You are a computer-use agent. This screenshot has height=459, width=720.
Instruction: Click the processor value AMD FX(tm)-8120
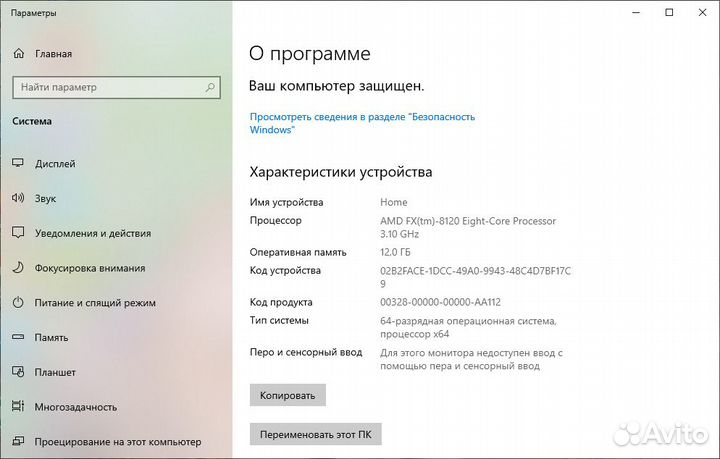[x=468, y=227]
